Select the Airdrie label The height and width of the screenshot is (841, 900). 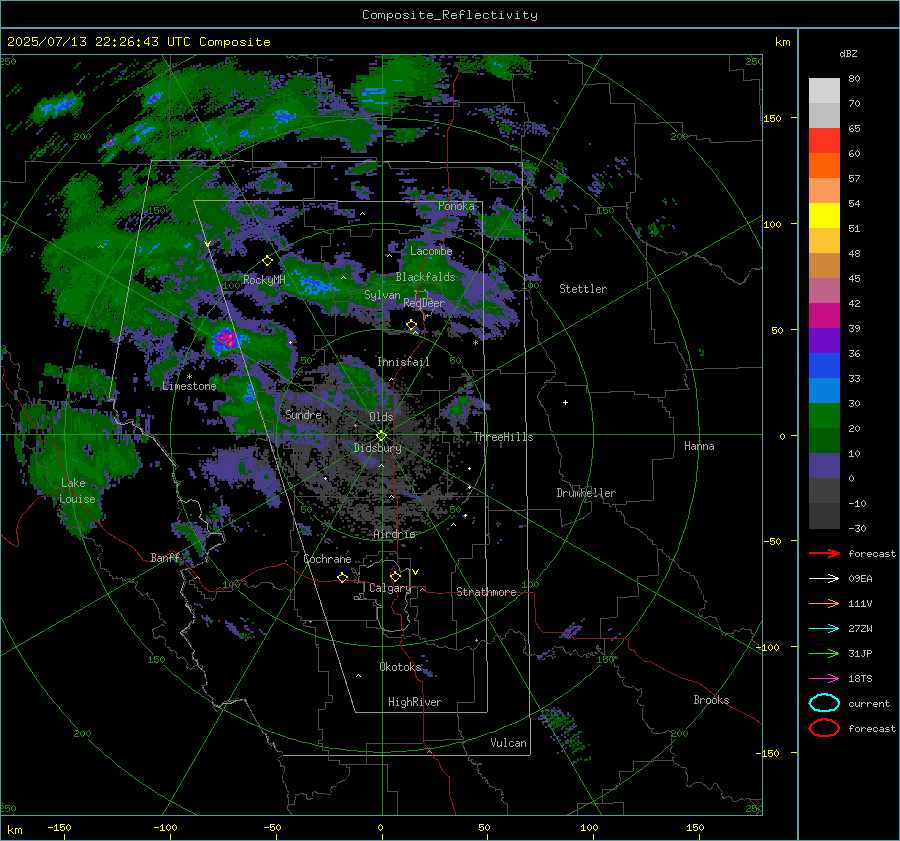coord(394,534)
